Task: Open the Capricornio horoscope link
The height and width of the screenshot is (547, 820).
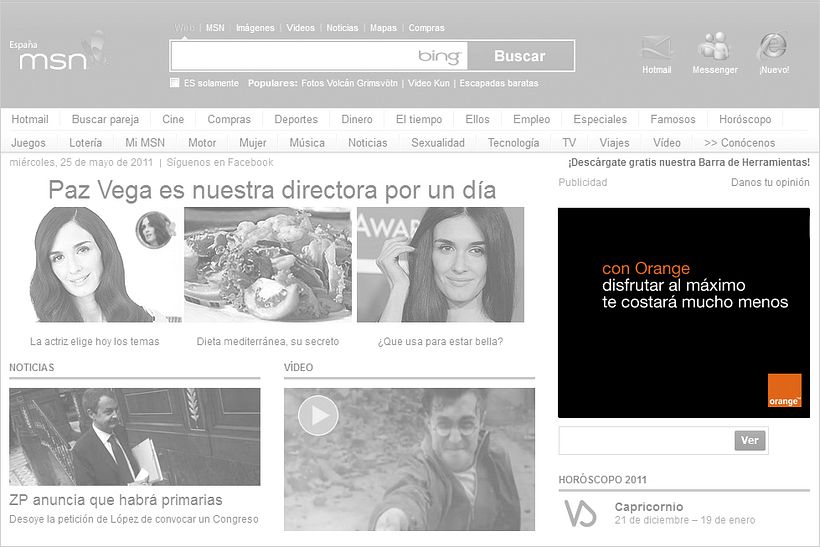Action: pyautogui.click(x=649, y=507)
